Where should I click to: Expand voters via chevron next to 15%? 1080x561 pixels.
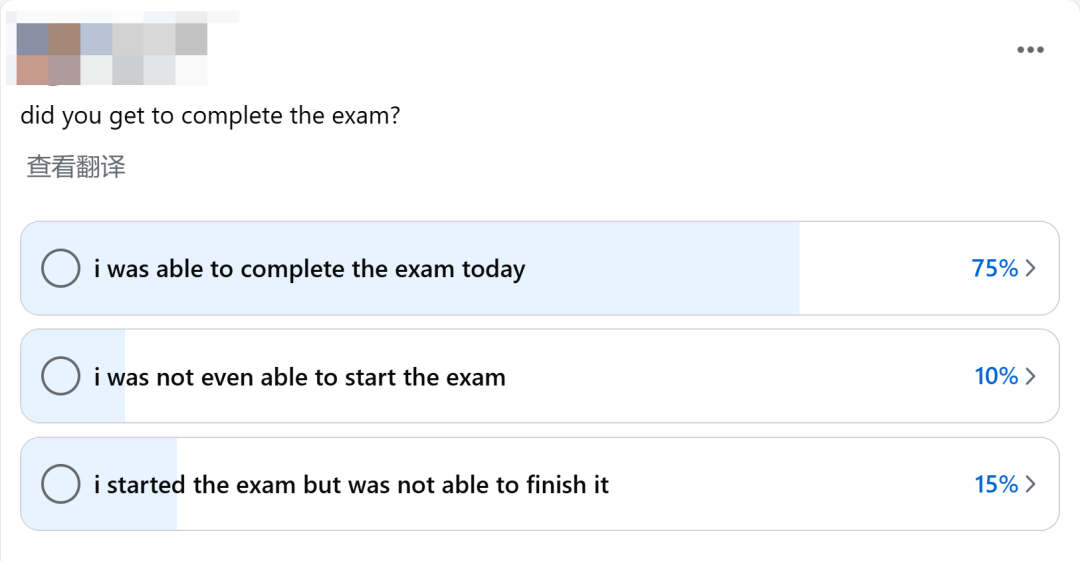pos(1030,484)
